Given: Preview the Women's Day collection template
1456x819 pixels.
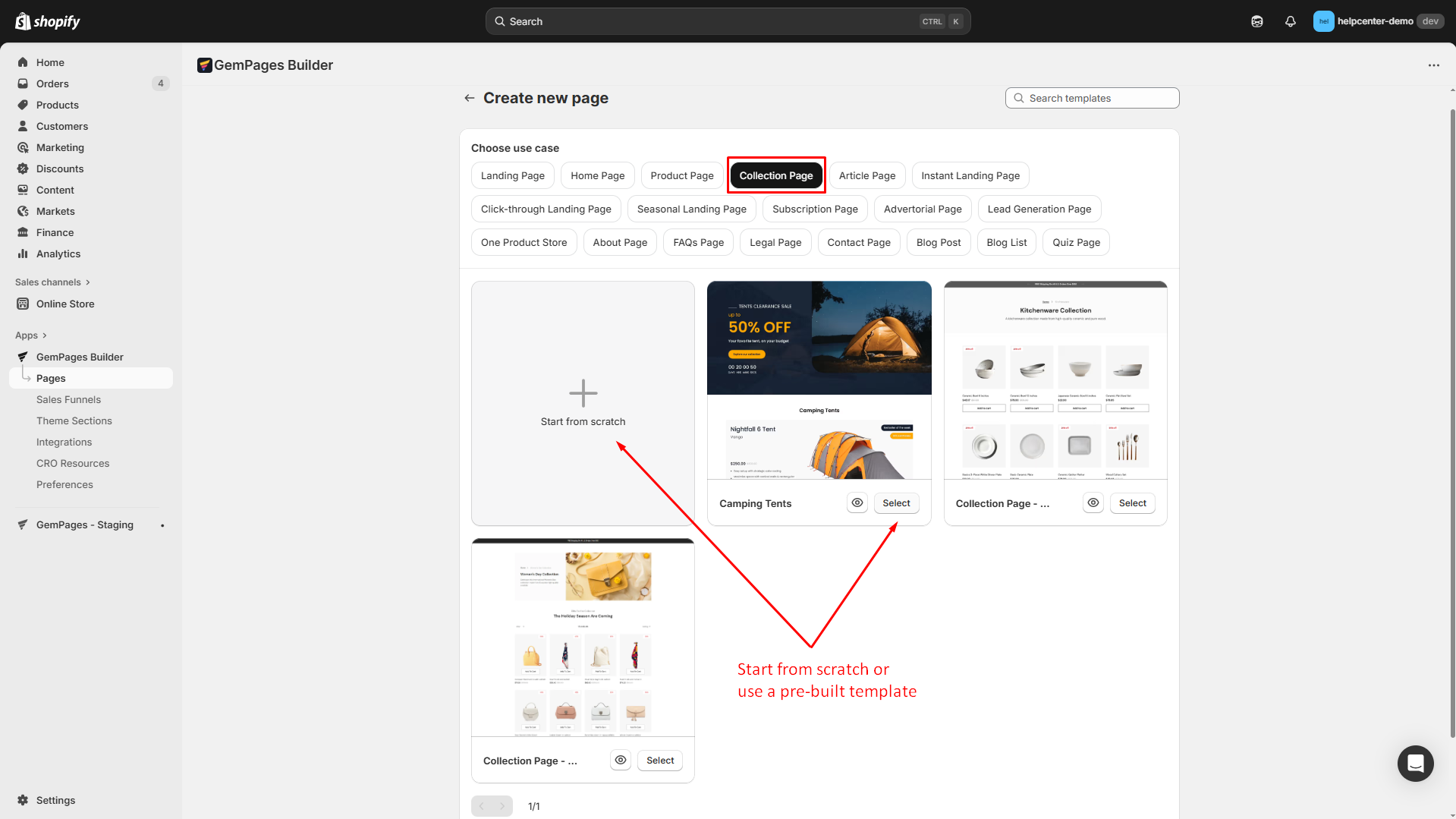Looking at the screenshot, I should (621, 761).
